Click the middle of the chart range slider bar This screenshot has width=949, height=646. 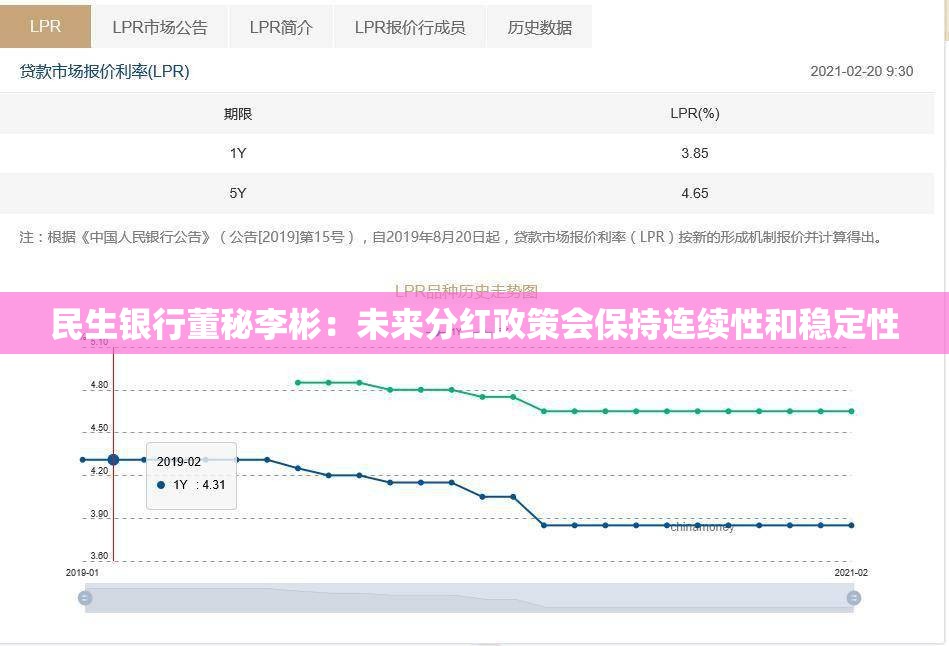tap(469, 598)
